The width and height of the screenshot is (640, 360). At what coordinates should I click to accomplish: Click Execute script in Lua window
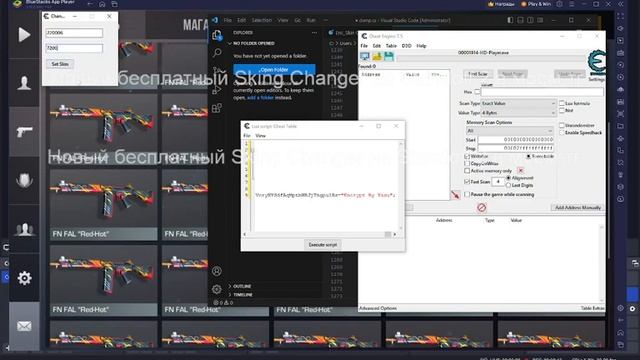(322, 244)
